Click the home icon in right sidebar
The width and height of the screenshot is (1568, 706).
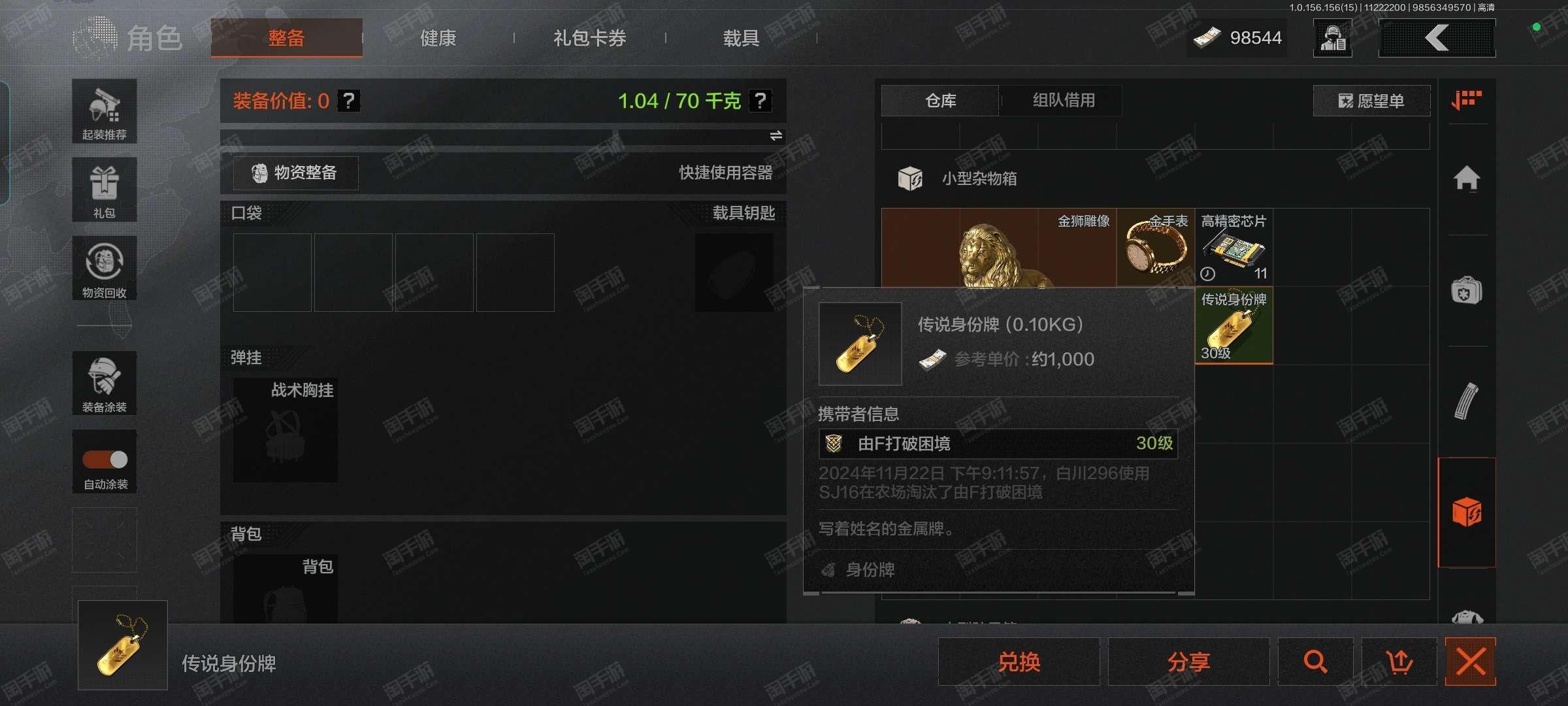point(1467,178)
